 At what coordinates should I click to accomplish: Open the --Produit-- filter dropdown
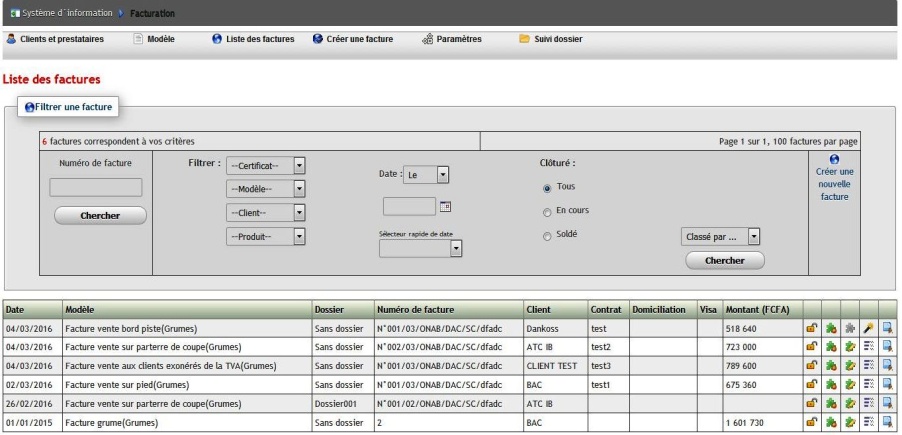coord(266,236)
